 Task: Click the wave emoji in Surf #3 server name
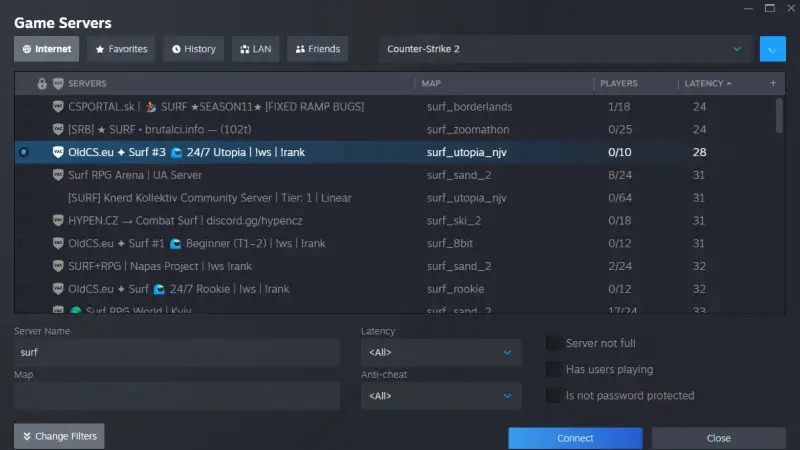click(177, 153)
